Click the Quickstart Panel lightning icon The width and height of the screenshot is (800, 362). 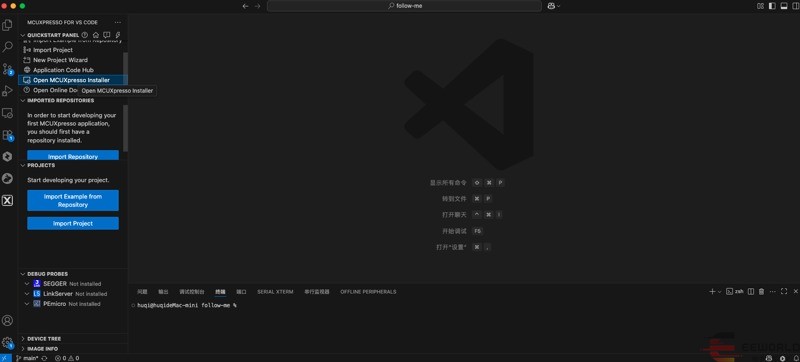[118, 35]
